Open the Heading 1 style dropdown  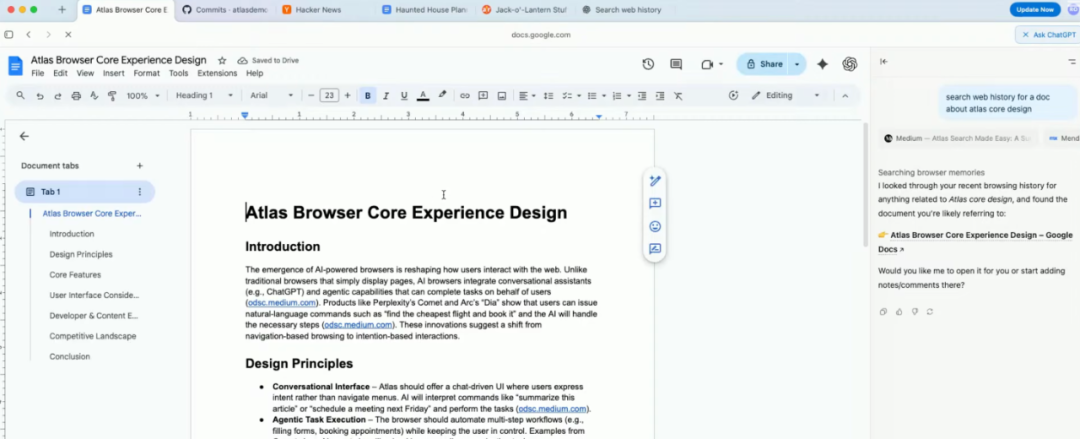[204, 96]
